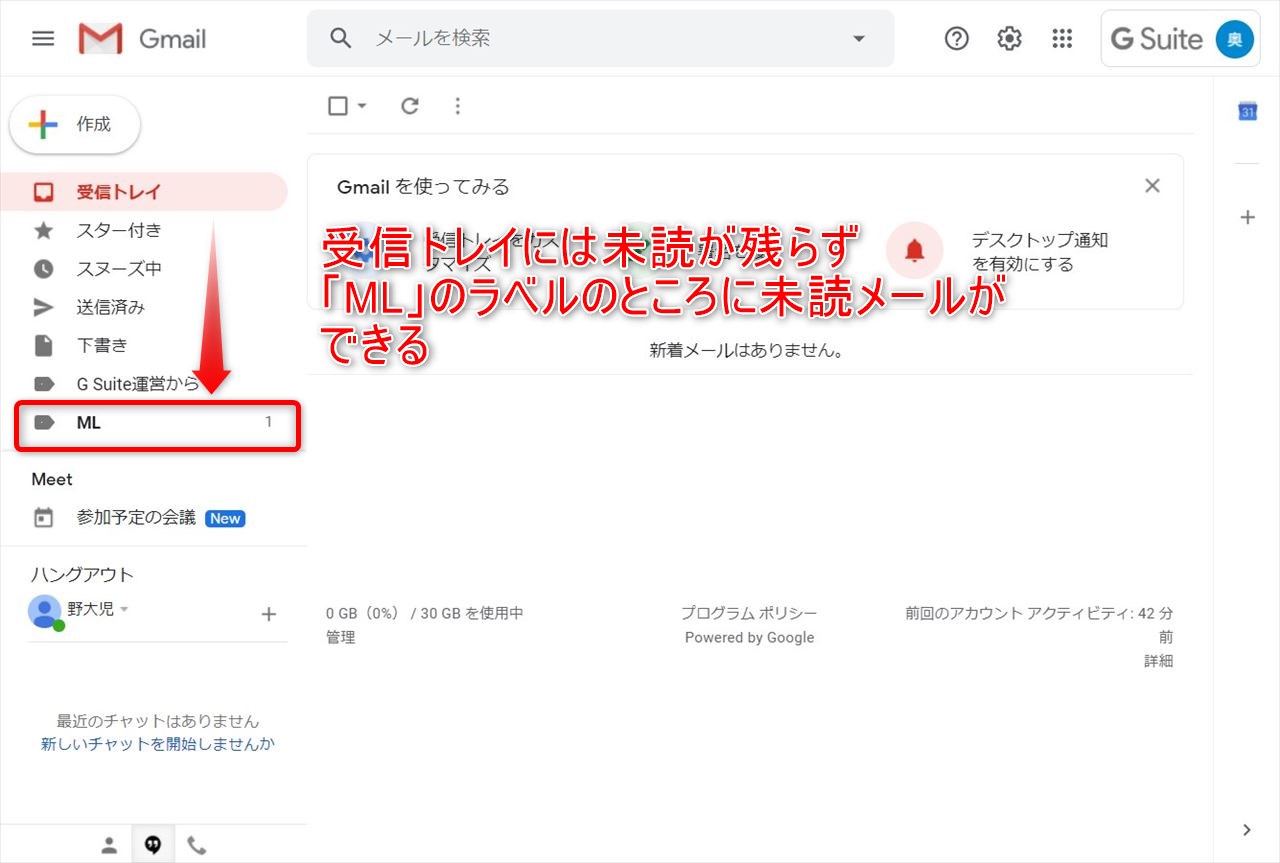
Task: Select the Hangouts conversations icon
Action: click(153, 845)
